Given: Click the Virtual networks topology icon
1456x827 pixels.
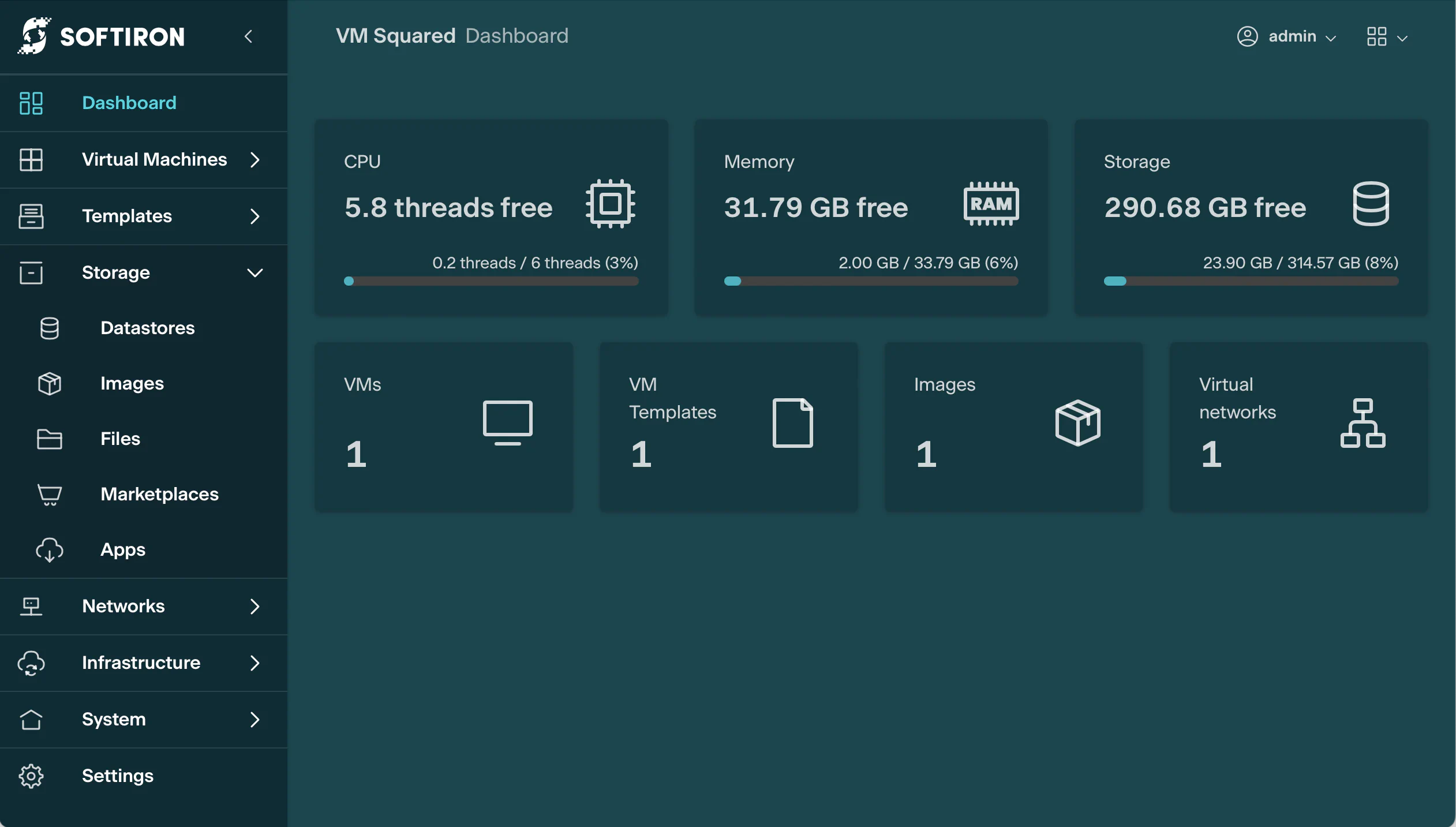Looking at the screenshot, I should (x=1362, y=422).
